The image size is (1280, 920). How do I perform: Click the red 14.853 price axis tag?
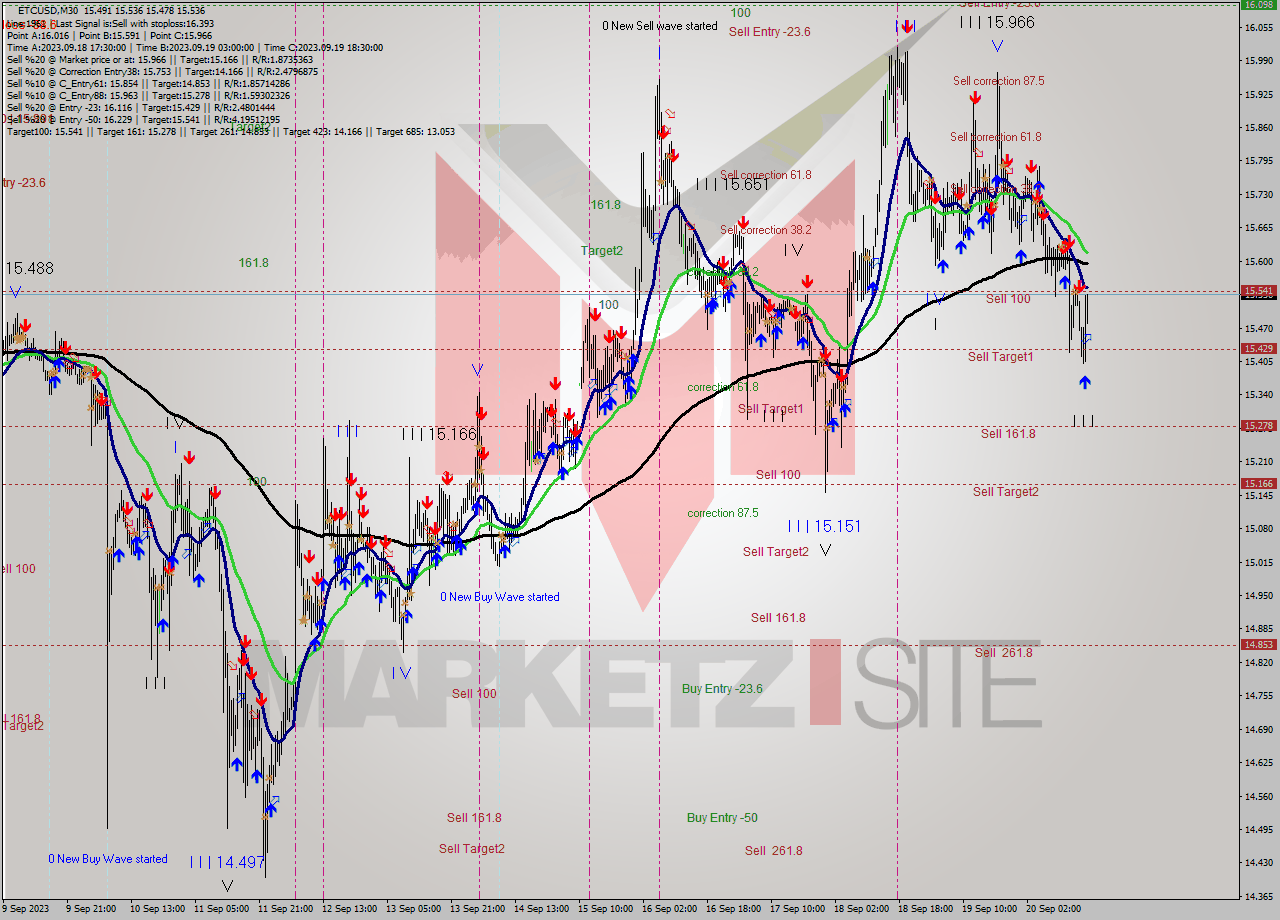point(1257,644)
